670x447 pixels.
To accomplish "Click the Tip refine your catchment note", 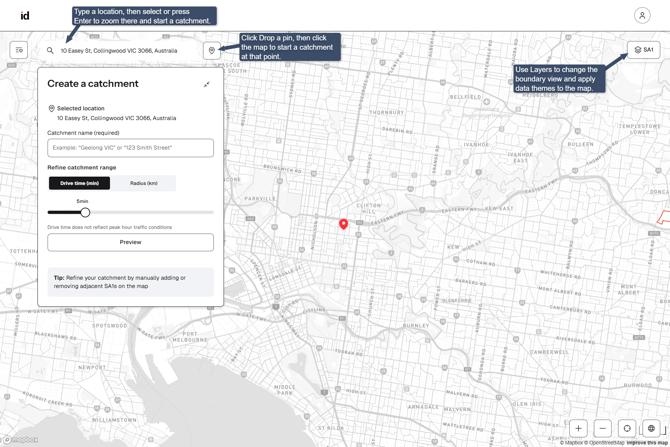I will click(x=130, y=282).
